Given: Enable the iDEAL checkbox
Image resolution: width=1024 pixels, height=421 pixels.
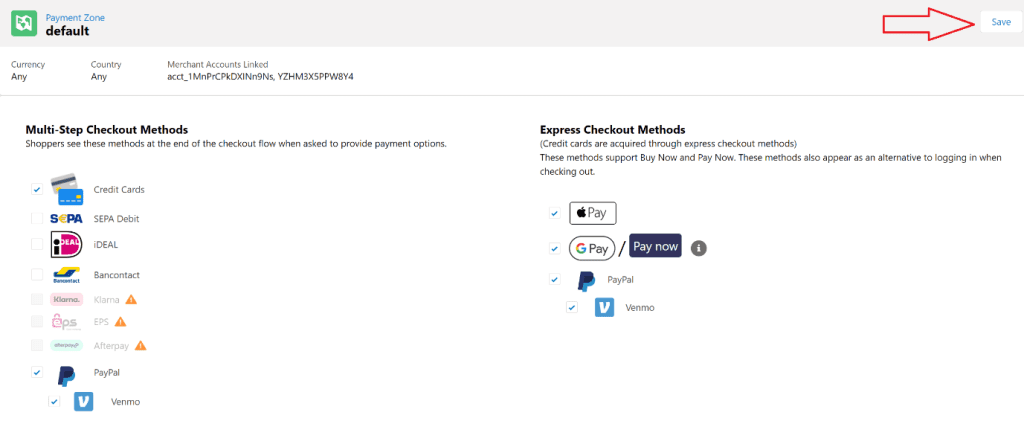Looking at the screenshot, I should (37, 244).
